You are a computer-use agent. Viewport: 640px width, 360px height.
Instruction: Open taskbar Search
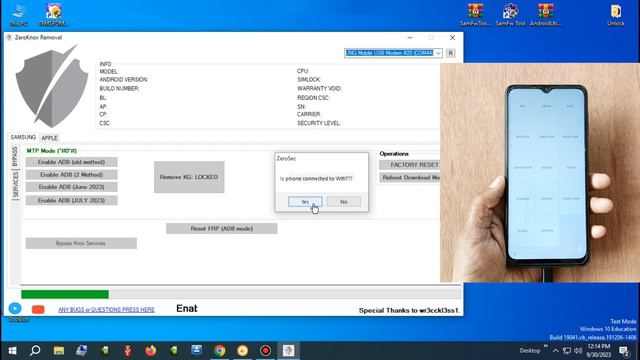[x=35, y=351]
